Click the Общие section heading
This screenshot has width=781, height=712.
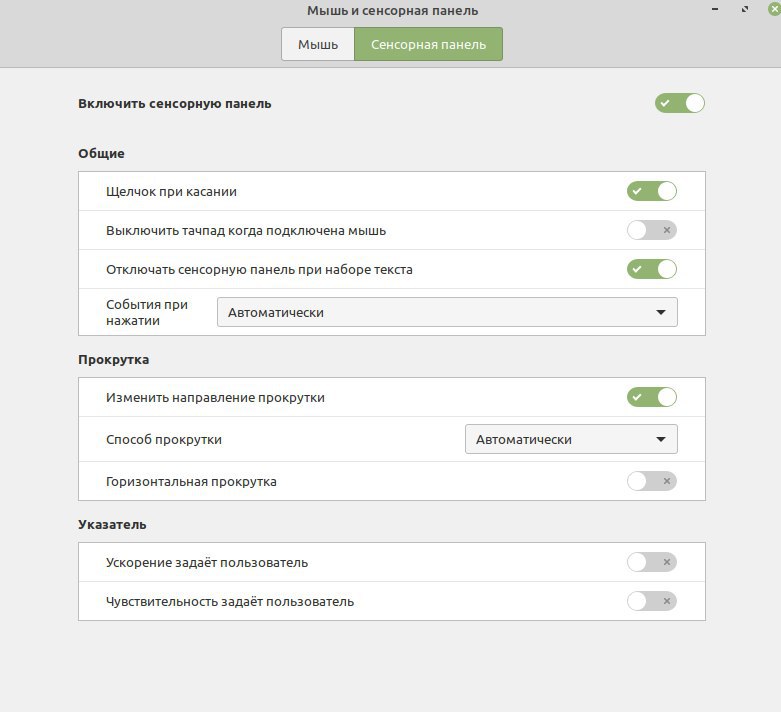pyautogui.click(x=101, y=154)
